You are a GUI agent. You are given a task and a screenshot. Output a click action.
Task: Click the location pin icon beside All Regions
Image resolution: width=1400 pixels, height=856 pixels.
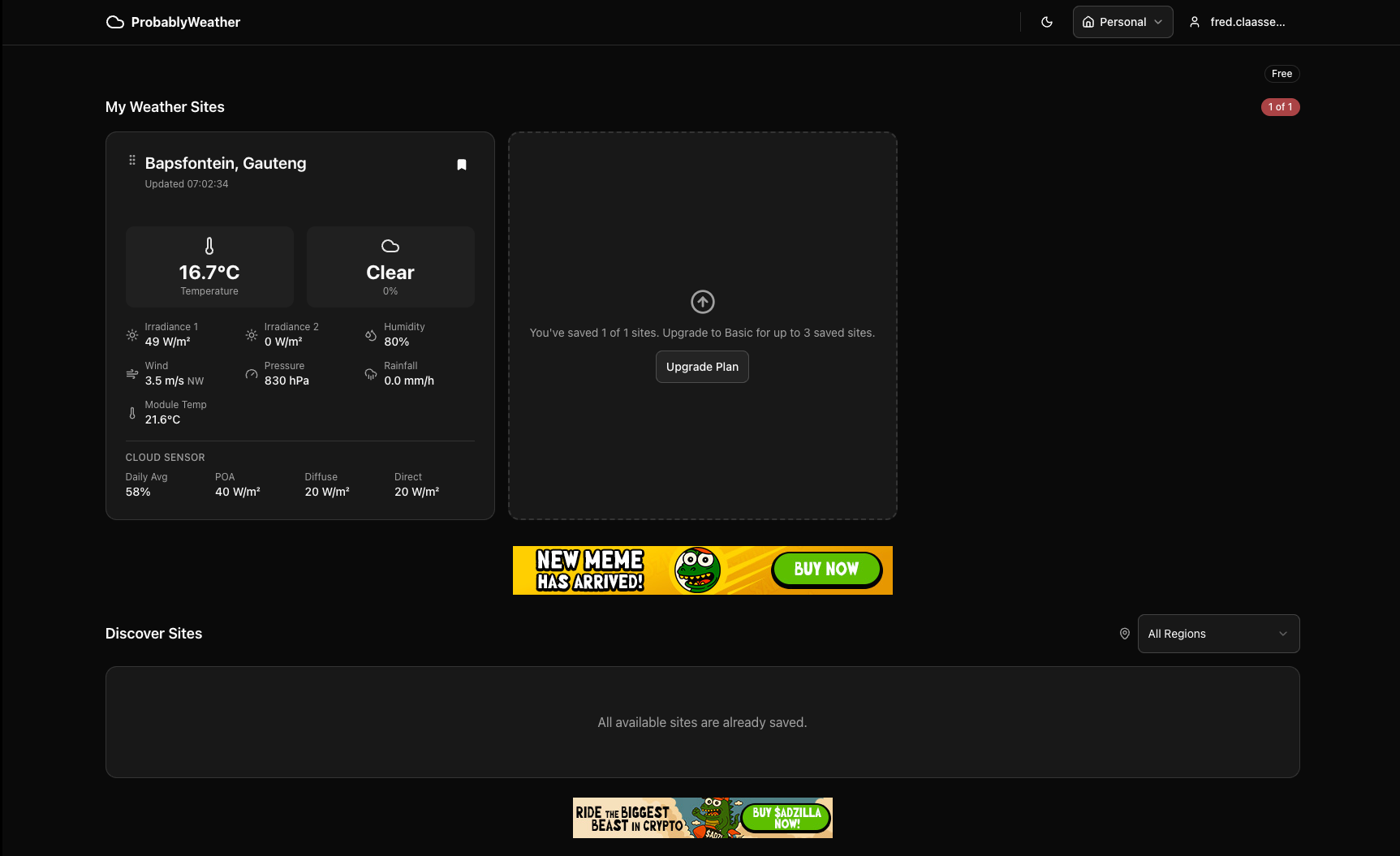coord(1125,634)
